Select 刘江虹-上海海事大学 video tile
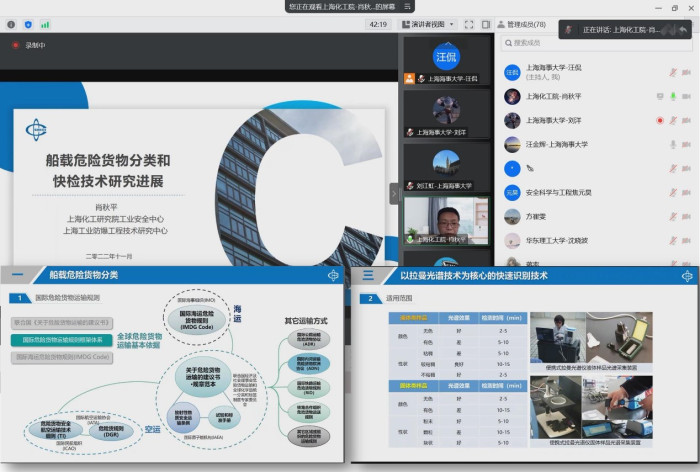Viewport: 700px width, 472px height. (446, 167)
